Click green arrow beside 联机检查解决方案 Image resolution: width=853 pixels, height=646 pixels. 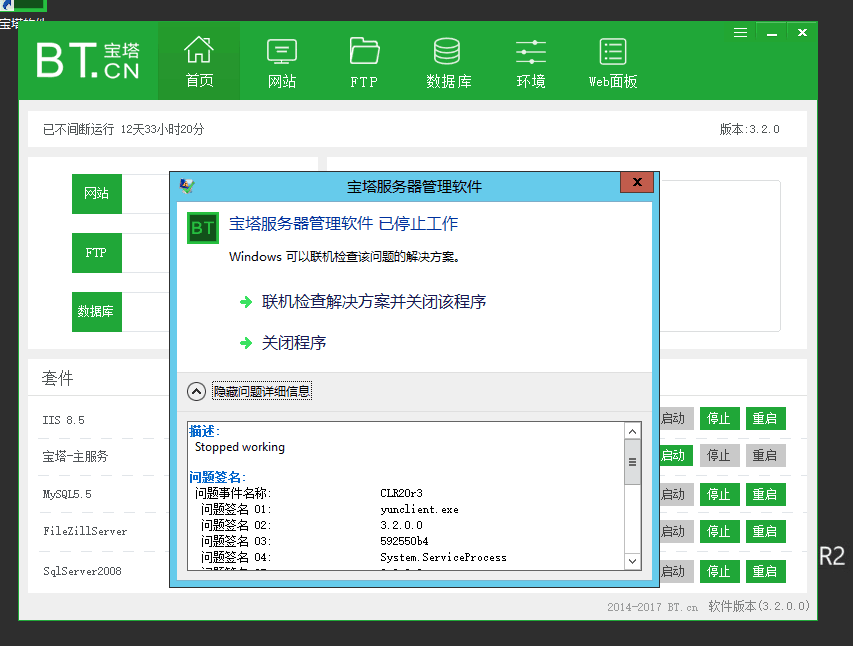(246, 302)
